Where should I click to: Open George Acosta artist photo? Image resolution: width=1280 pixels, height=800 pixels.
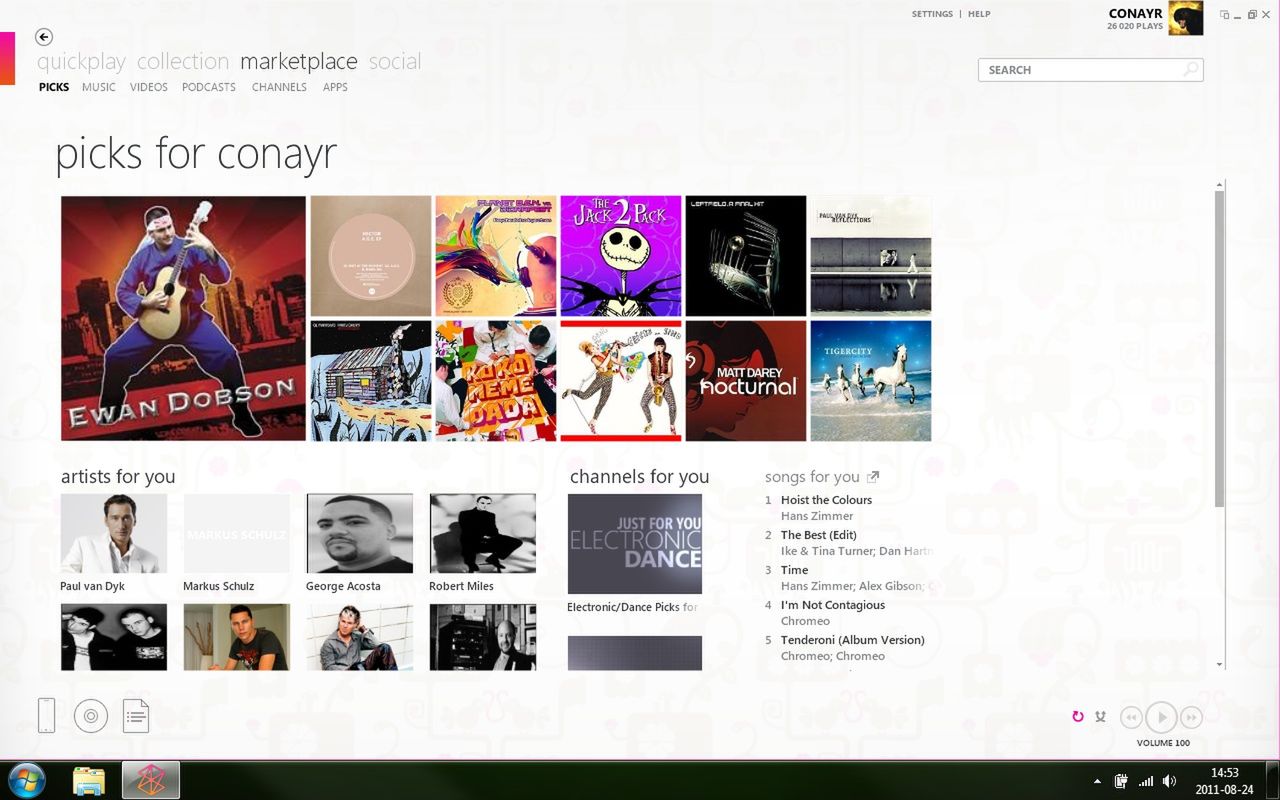pyautogui.click(x=360, y=533)
